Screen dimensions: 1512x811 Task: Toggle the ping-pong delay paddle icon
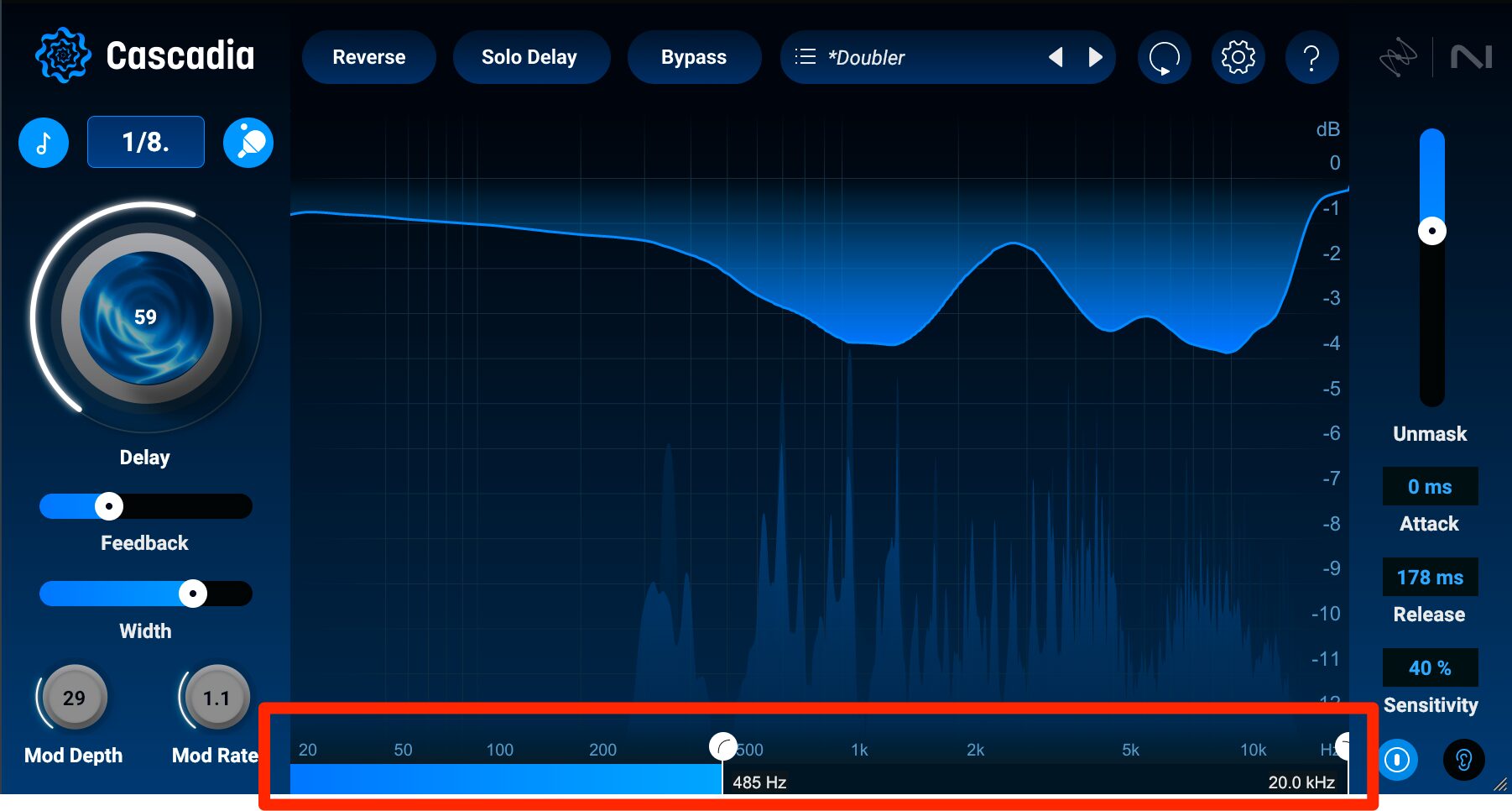248,143
